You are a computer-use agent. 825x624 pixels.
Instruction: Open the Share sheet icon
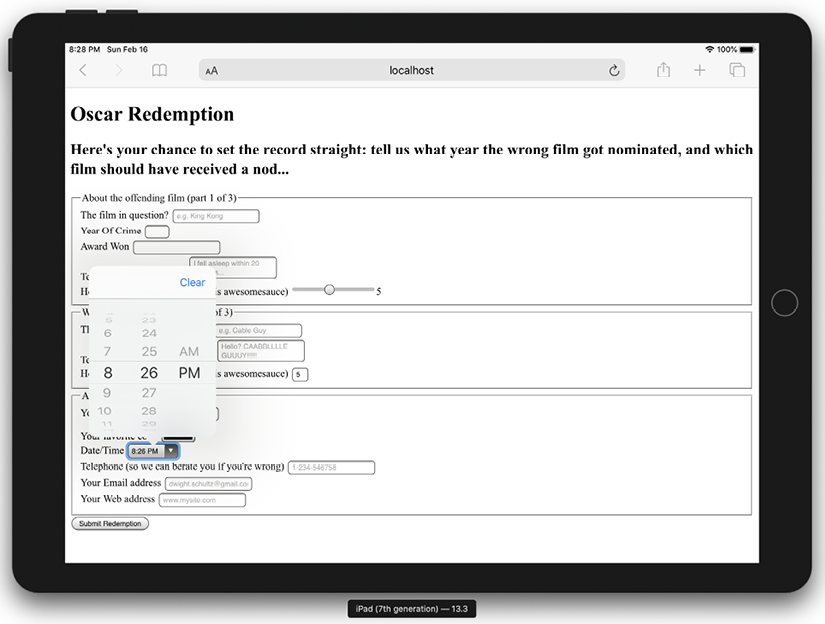tap(663, 70)
